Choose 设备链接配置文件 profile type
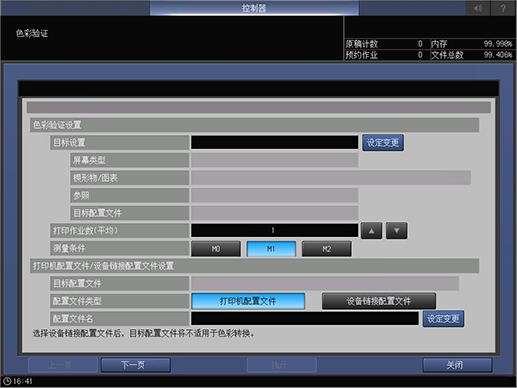The image size is (517, 388). 379,301
